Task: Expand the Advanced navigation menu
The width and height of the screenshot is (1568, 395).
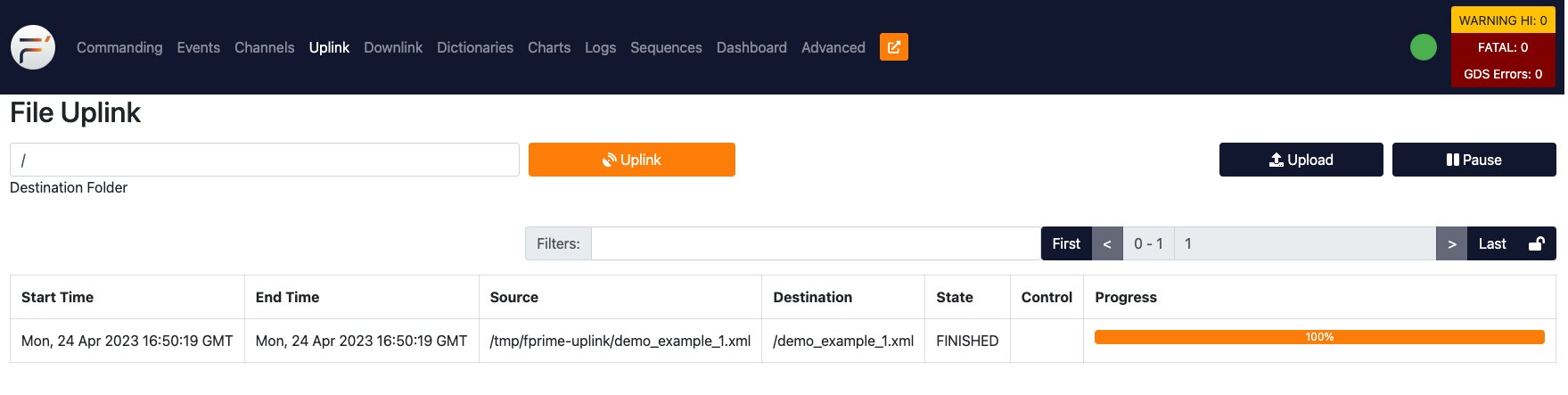Action: [x=833, y=47]
